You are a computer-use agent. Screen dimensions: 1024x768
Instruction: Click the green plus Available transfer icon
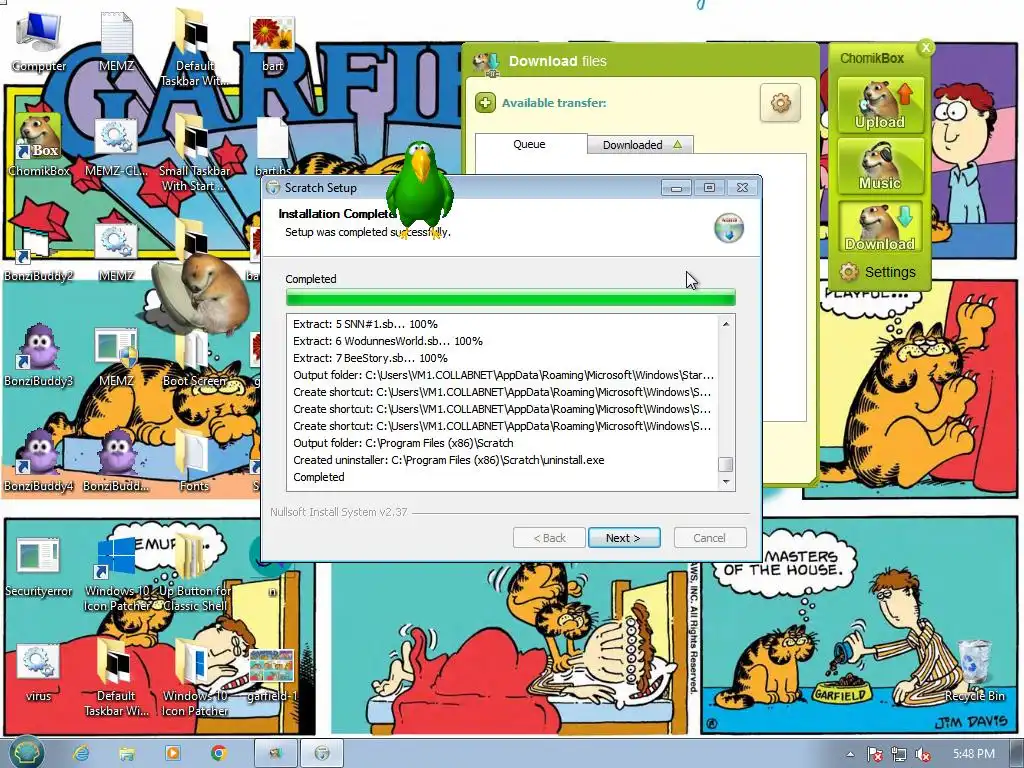(485, 103)
